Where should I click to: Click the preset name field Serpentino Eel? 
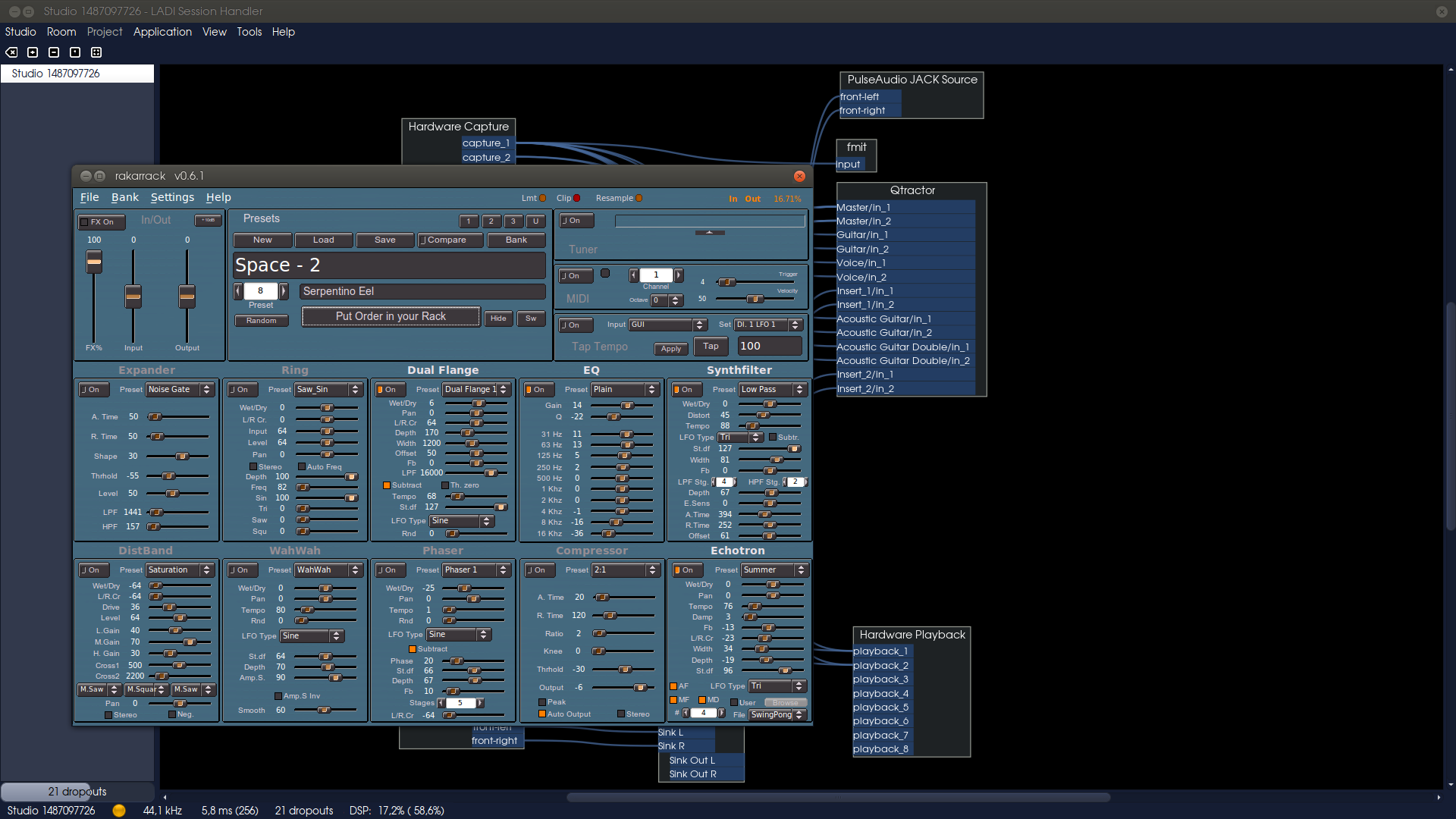pos(423,291)
